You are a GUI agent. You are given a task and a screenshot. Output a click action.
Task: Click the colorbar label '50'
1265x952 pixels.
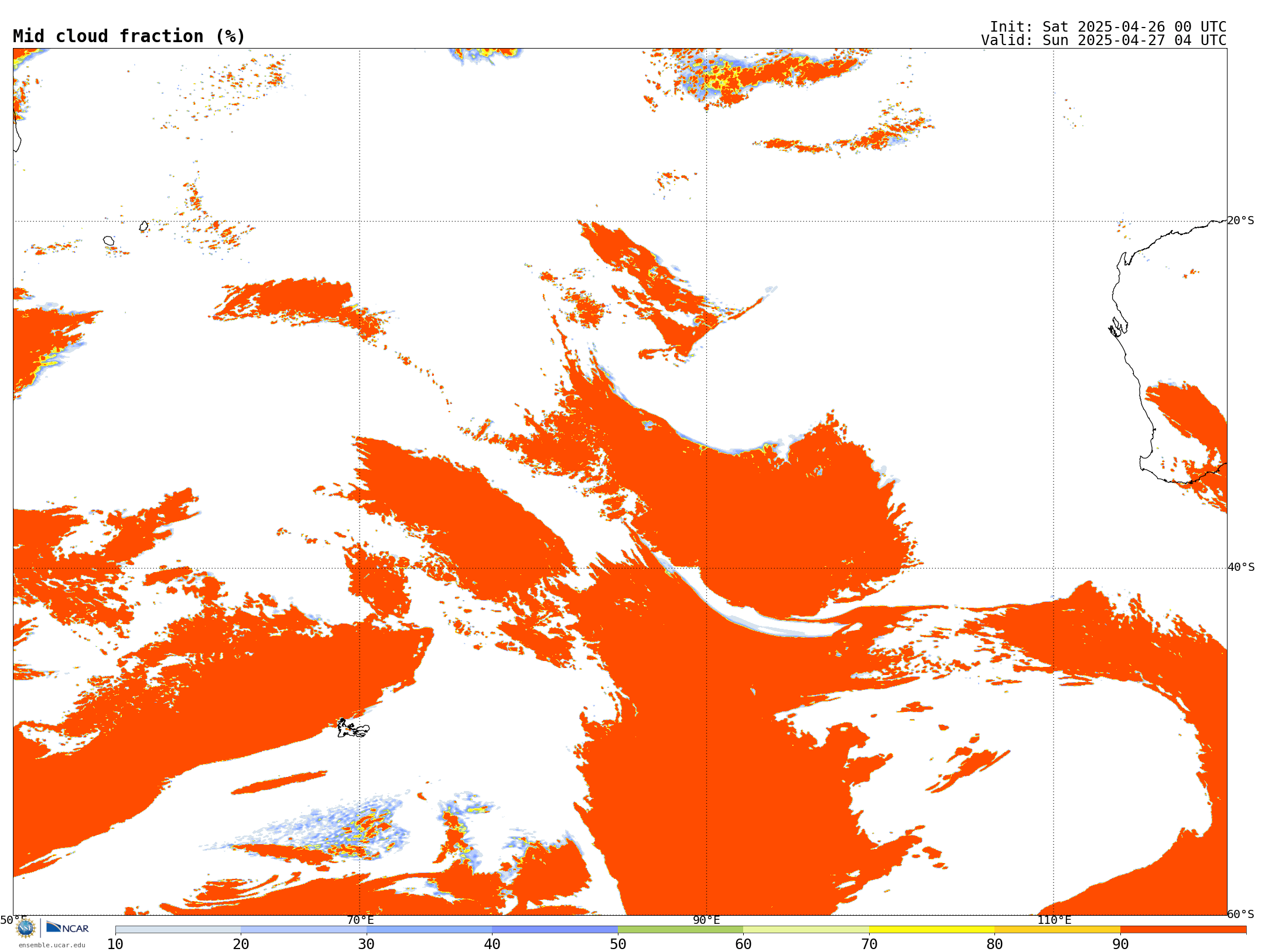pyautogui.click(x=618, y=944)
